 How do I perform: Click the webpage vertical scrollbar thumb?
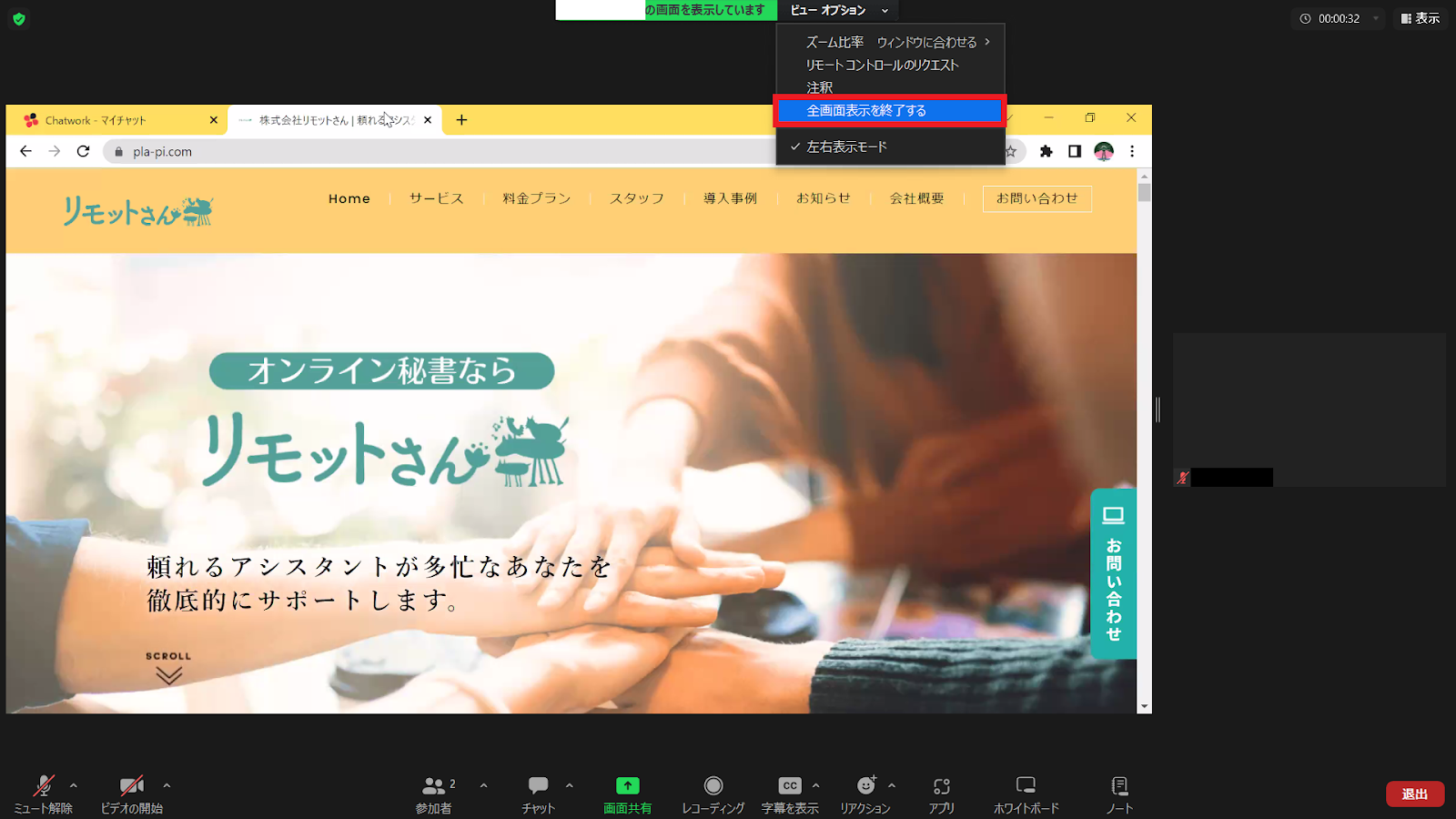1145,193
